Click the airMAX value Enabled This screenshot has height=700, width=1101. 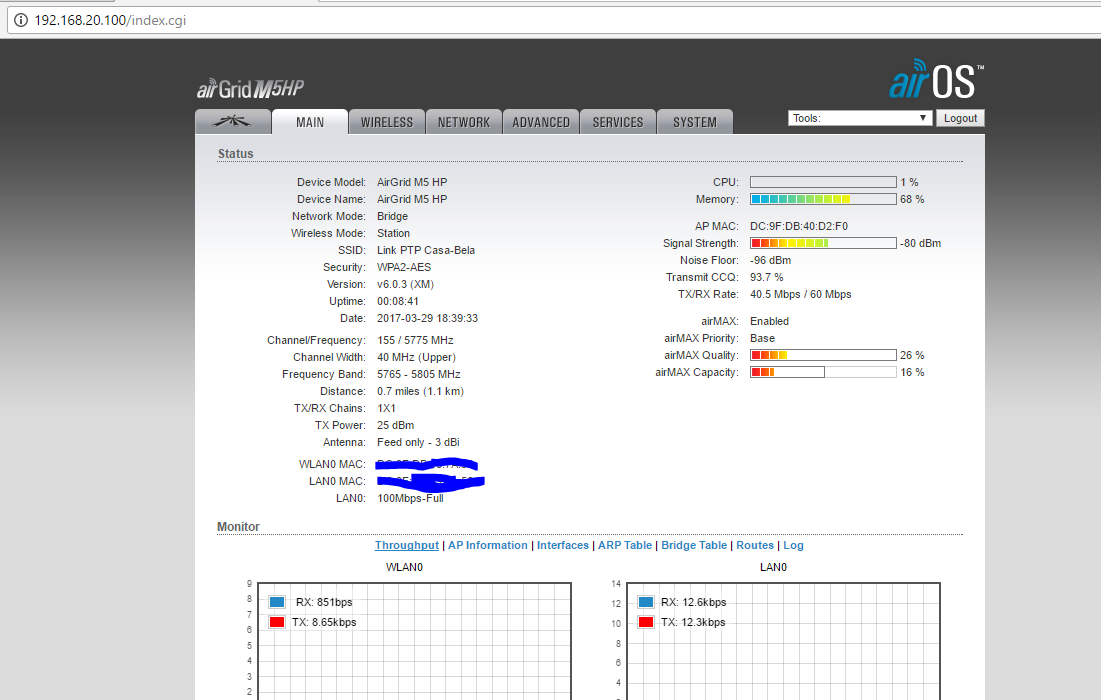coord(769,322)
